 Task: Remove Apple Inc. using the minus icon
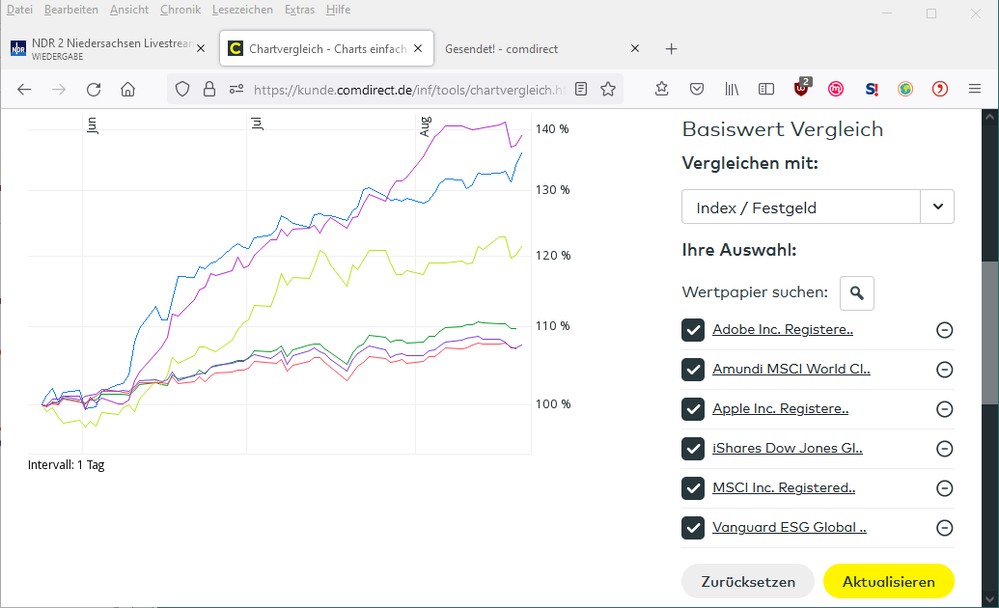(x=943, y=409)
